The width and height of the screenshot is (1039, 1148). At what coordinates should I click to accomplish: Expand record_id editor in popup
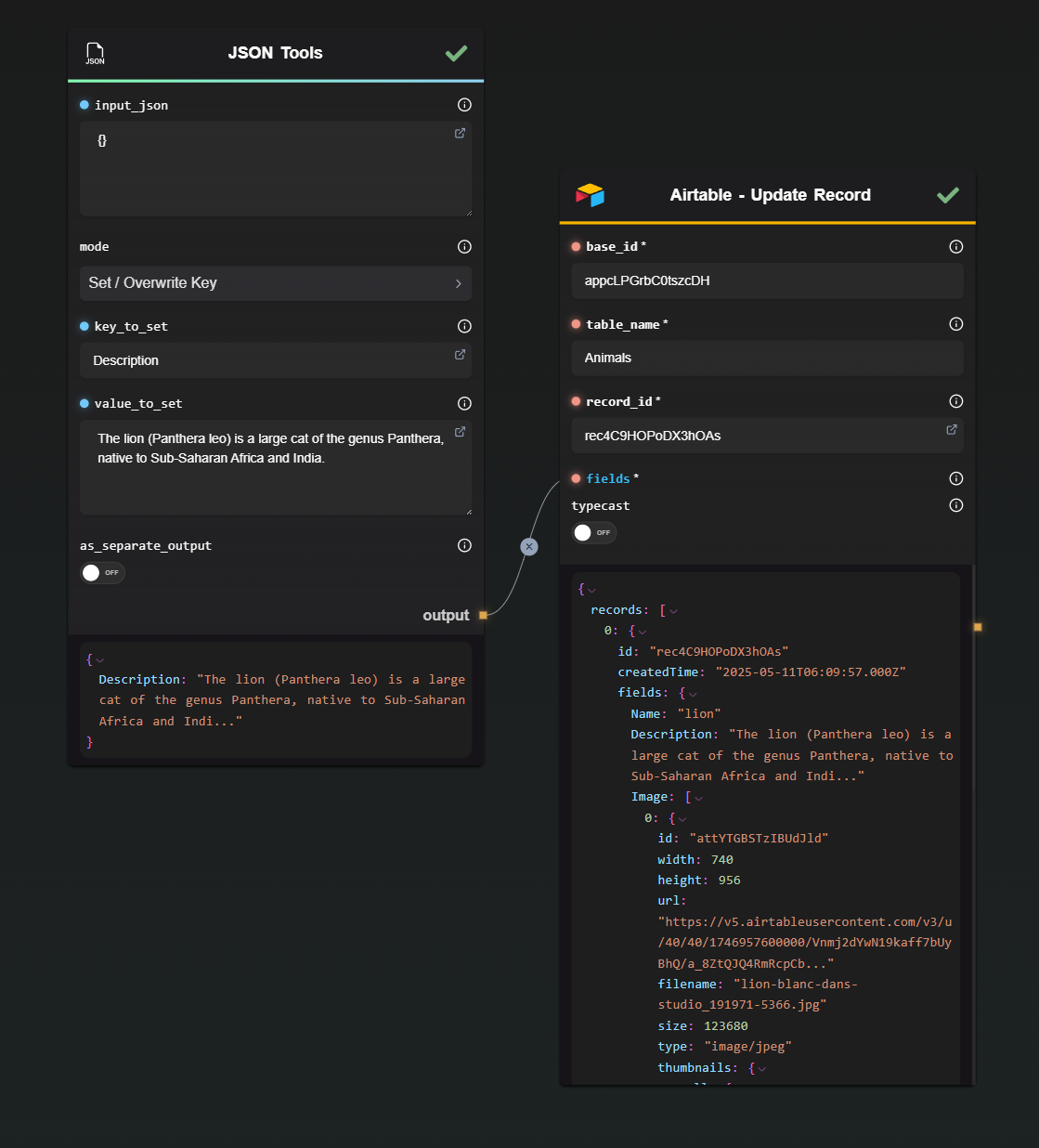click(952, 429)
